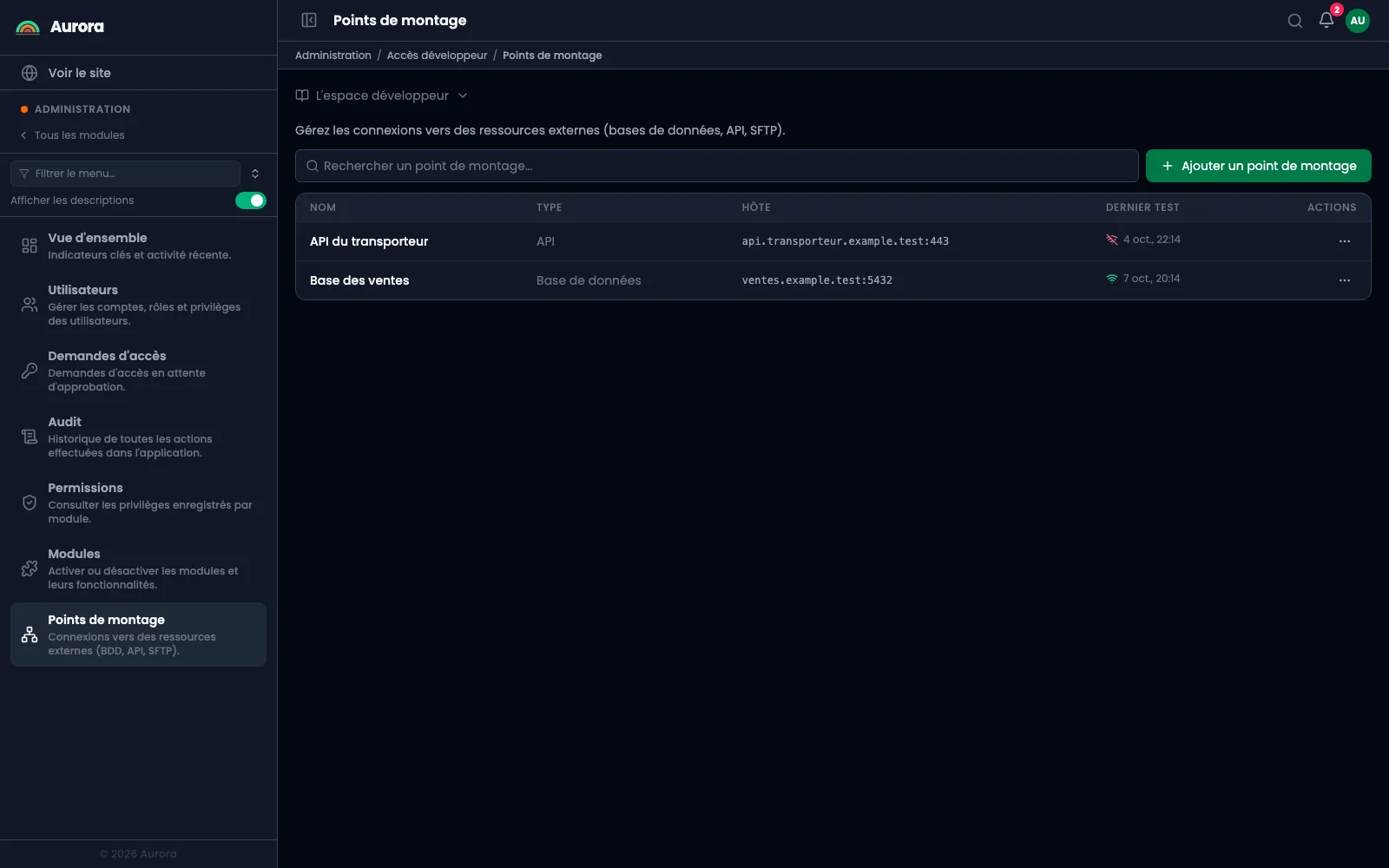Click host api.transporteur.example.test:443
Viewport: 1389px width, 868px height.
click(x=846, y=241)
